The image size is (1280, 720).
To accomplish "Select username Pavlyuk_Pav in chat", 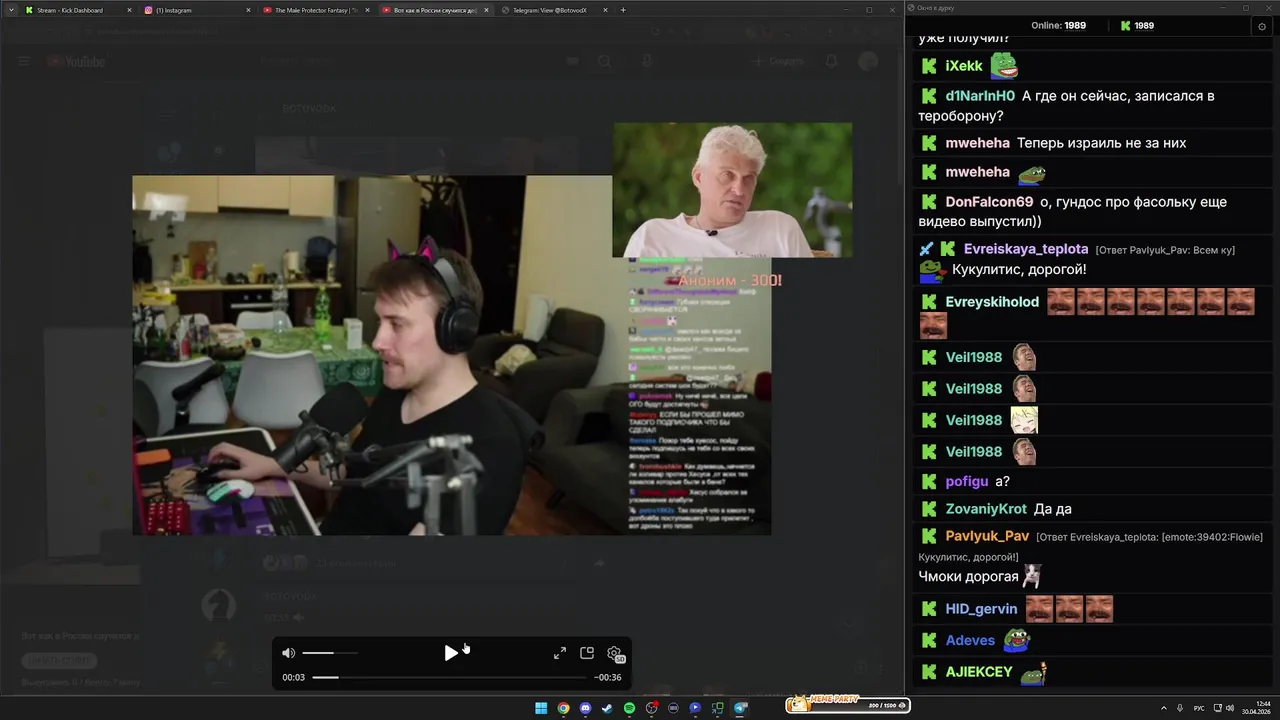I will click(987, 536).
